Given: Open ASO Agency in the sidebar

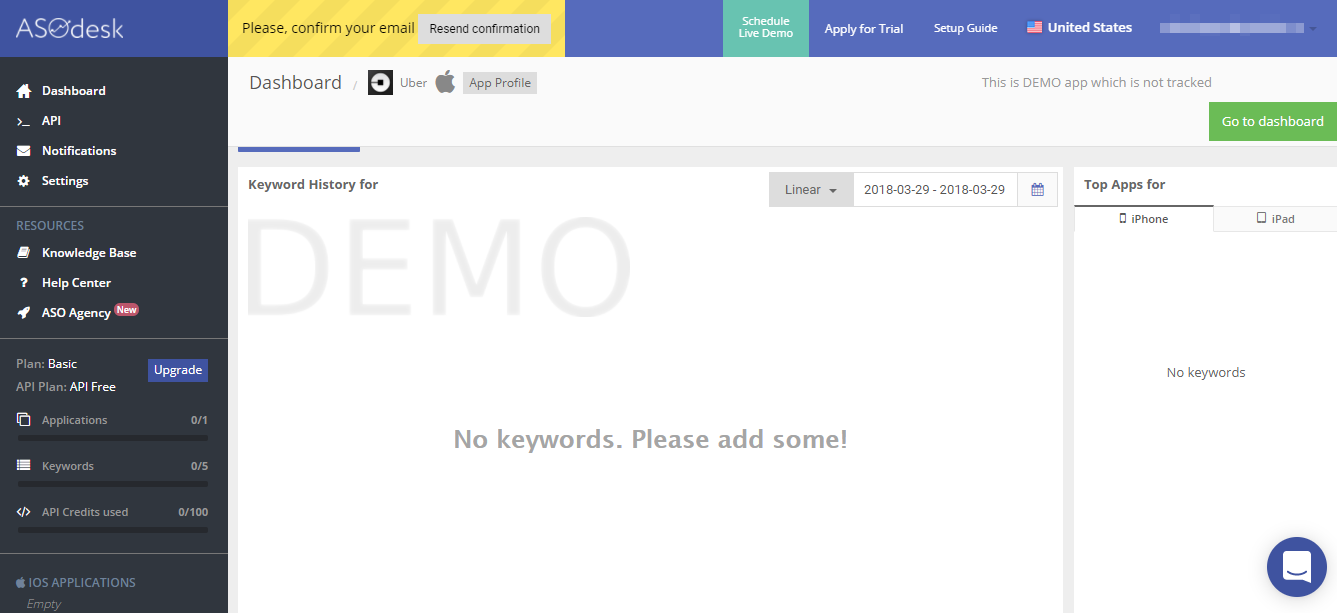Looking at the screenshot, I should 76,313.
